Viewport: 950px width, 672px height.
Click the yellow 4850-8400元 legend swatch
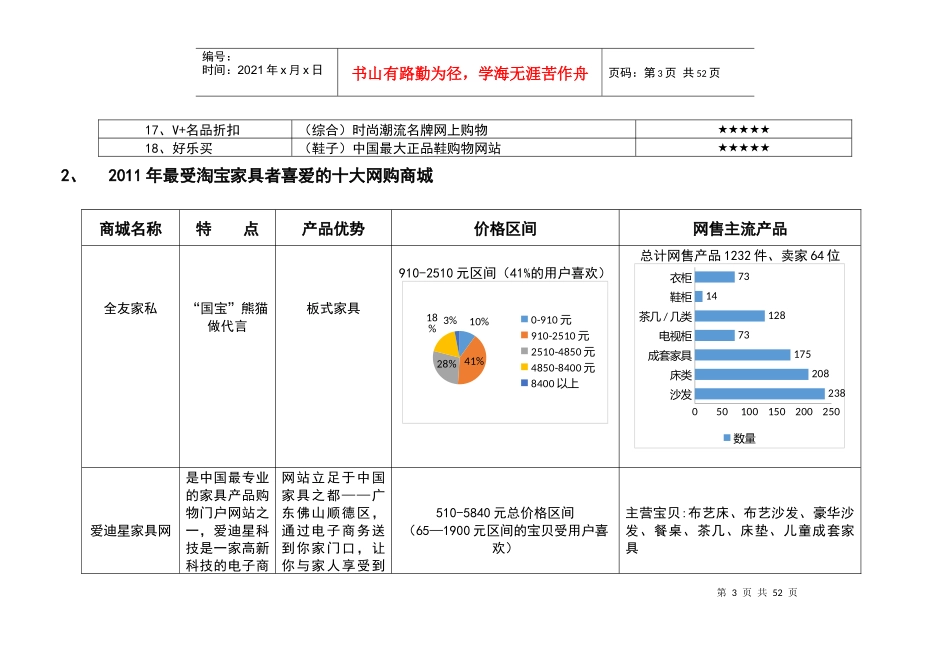[x=524, y=367]
